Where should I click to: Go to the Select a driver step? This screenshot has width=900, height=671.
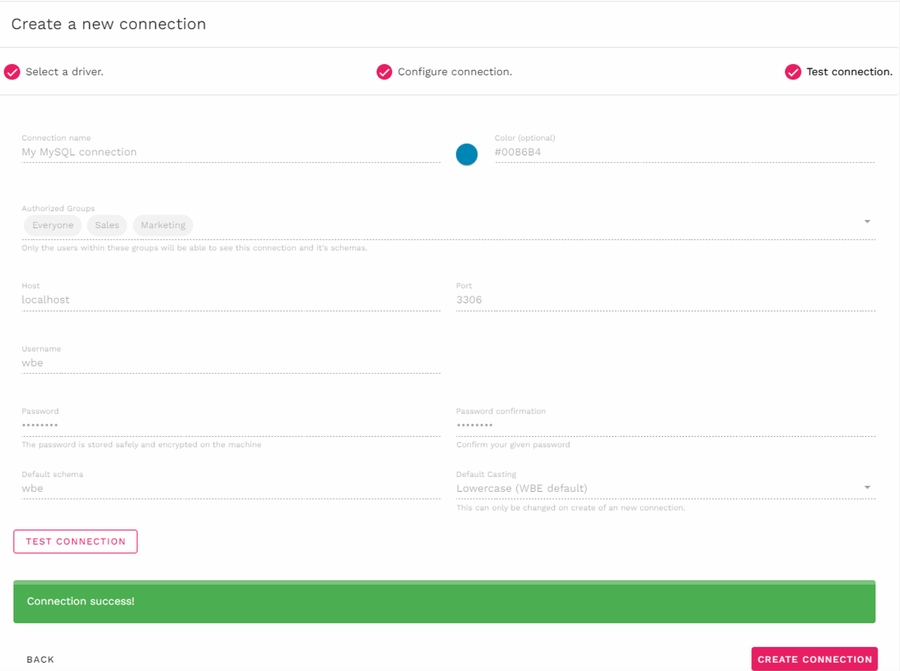(64, 72)
